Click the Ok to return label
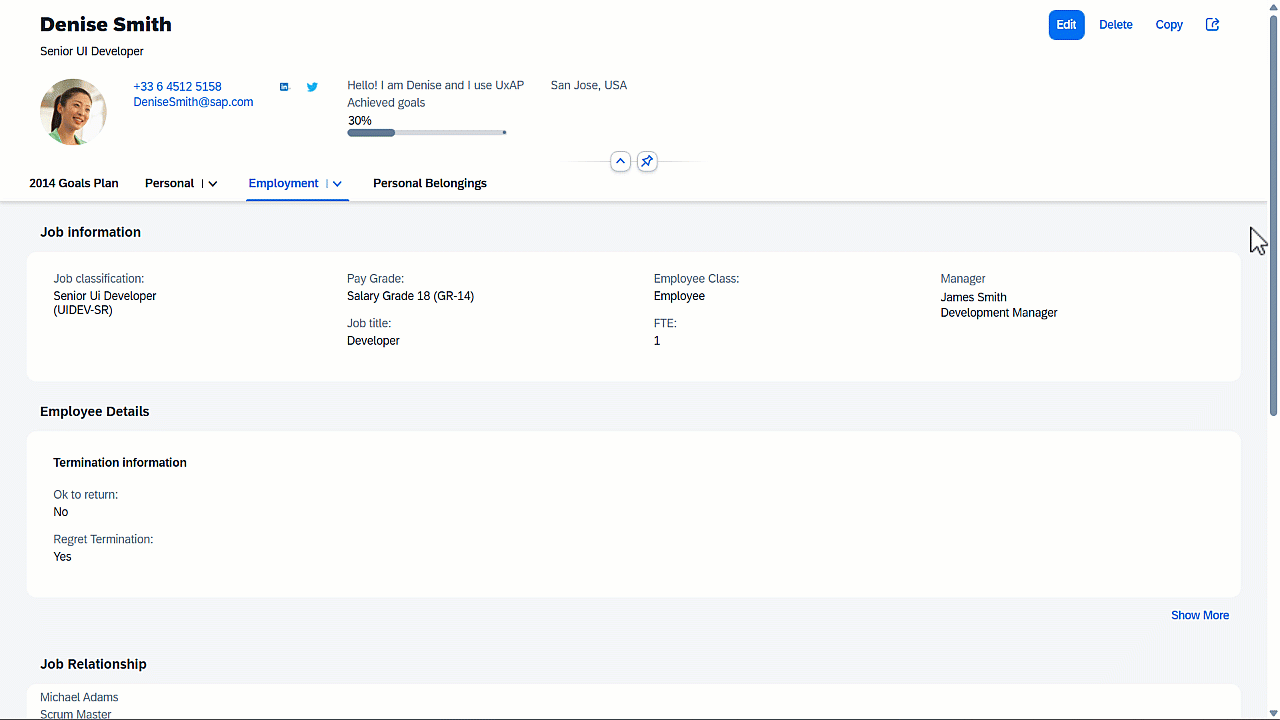The image size is (1280, 720). point(85,495)
